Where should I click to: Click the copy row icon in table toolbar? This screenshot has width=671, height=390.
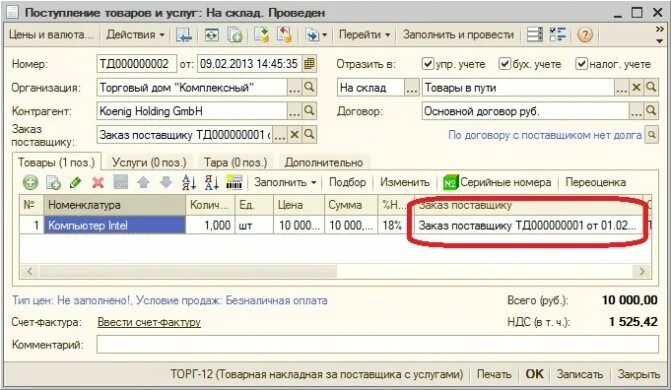point(53,183)
